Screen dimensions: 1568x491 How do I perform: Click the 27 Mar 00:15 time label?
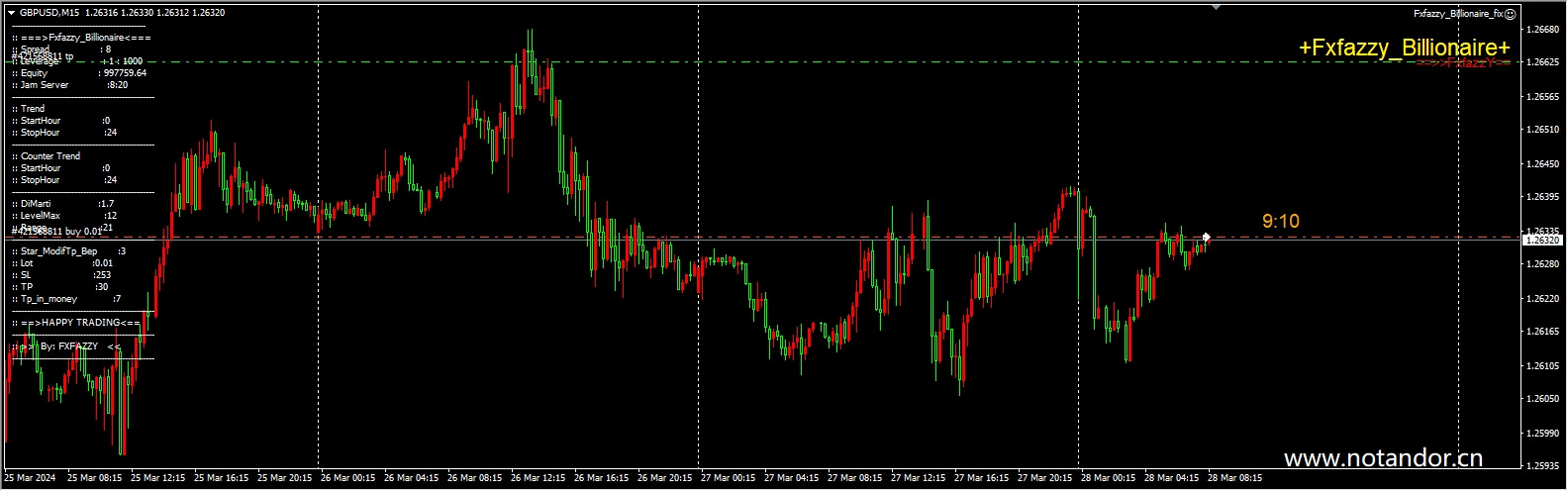coord(728,478)
